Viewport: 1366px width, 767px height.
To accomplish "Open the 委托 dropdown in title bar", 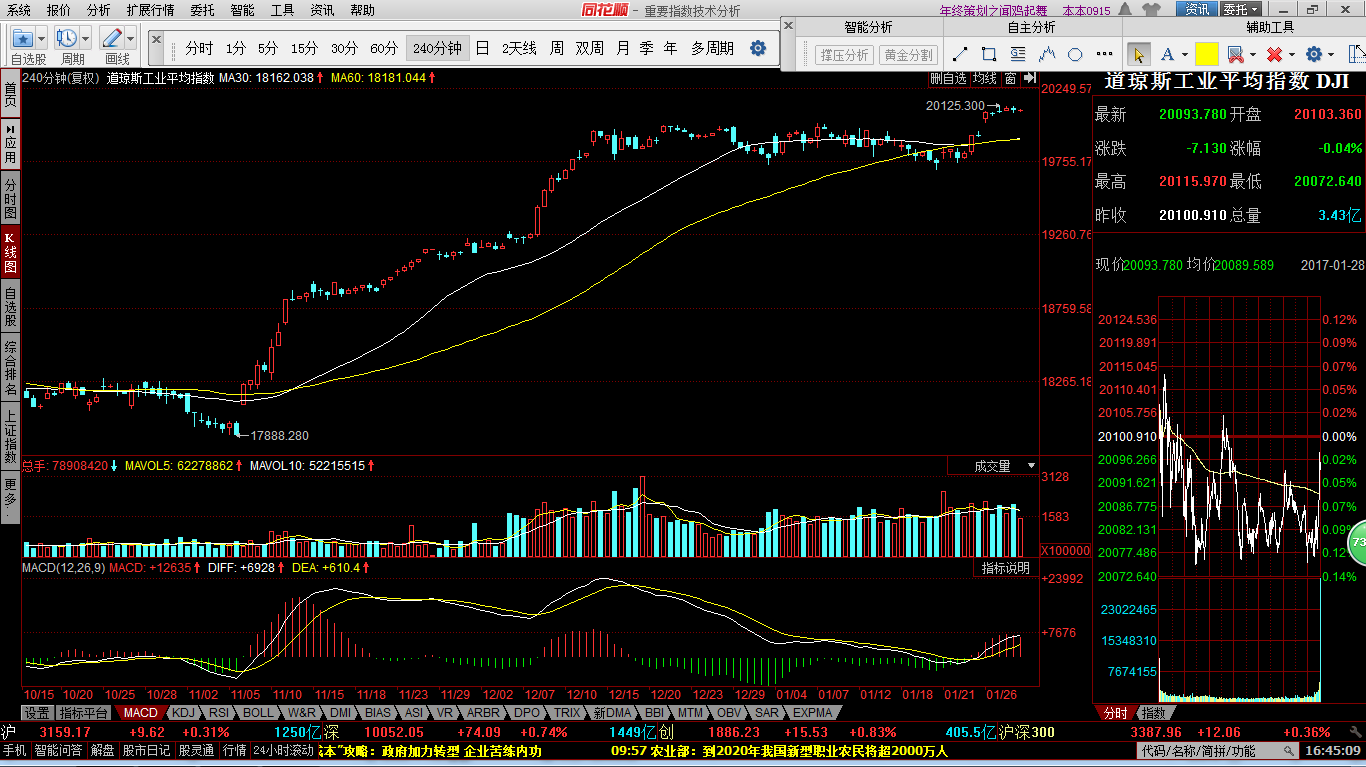I will pos(1240,9).
